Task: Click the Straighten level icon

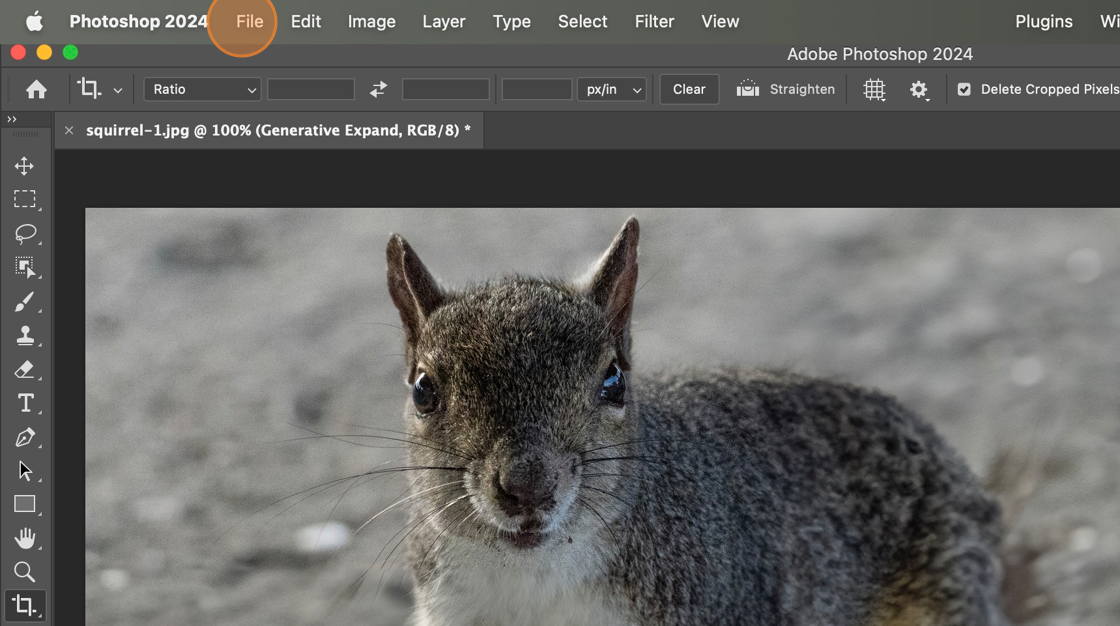Action: pos(748,89)
